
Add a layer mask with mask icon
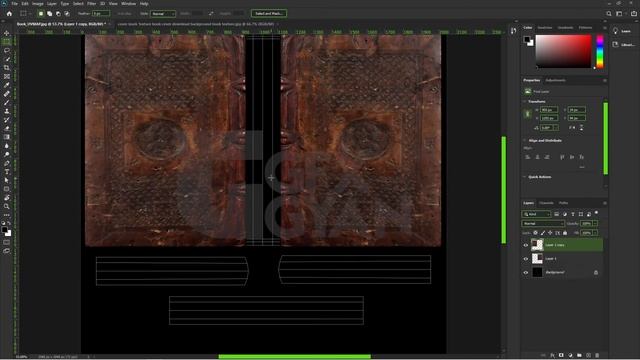(x=561, y=356)
